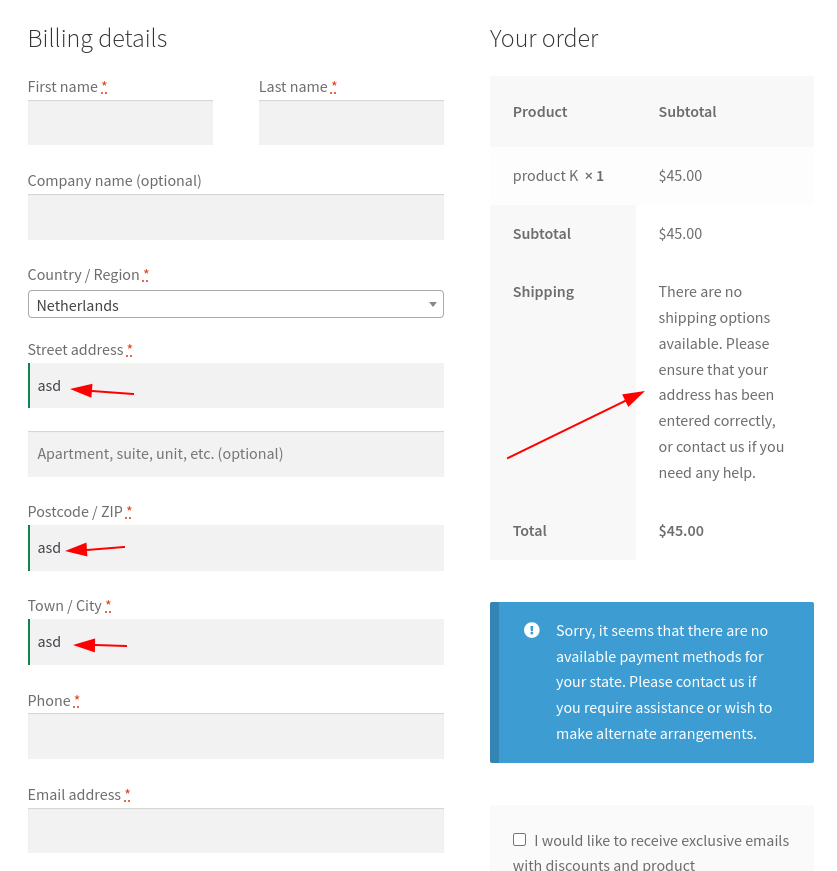Click the Subtotal column header
Image resolution: width=837 pixels, height=871 pixels.
687,112
